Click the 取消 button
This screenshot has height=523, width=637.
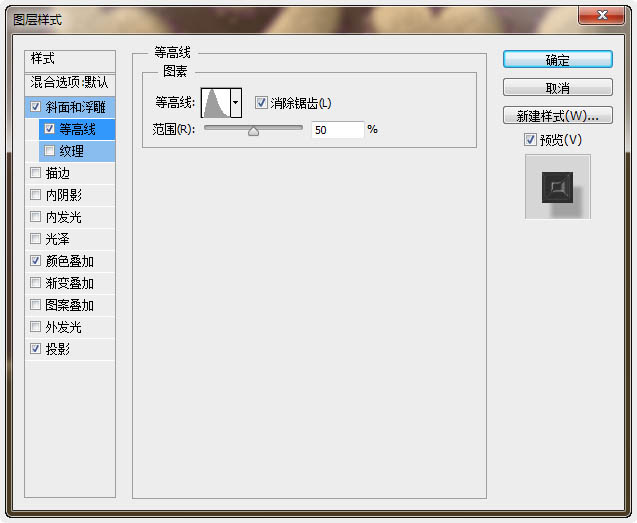[558, 87]
